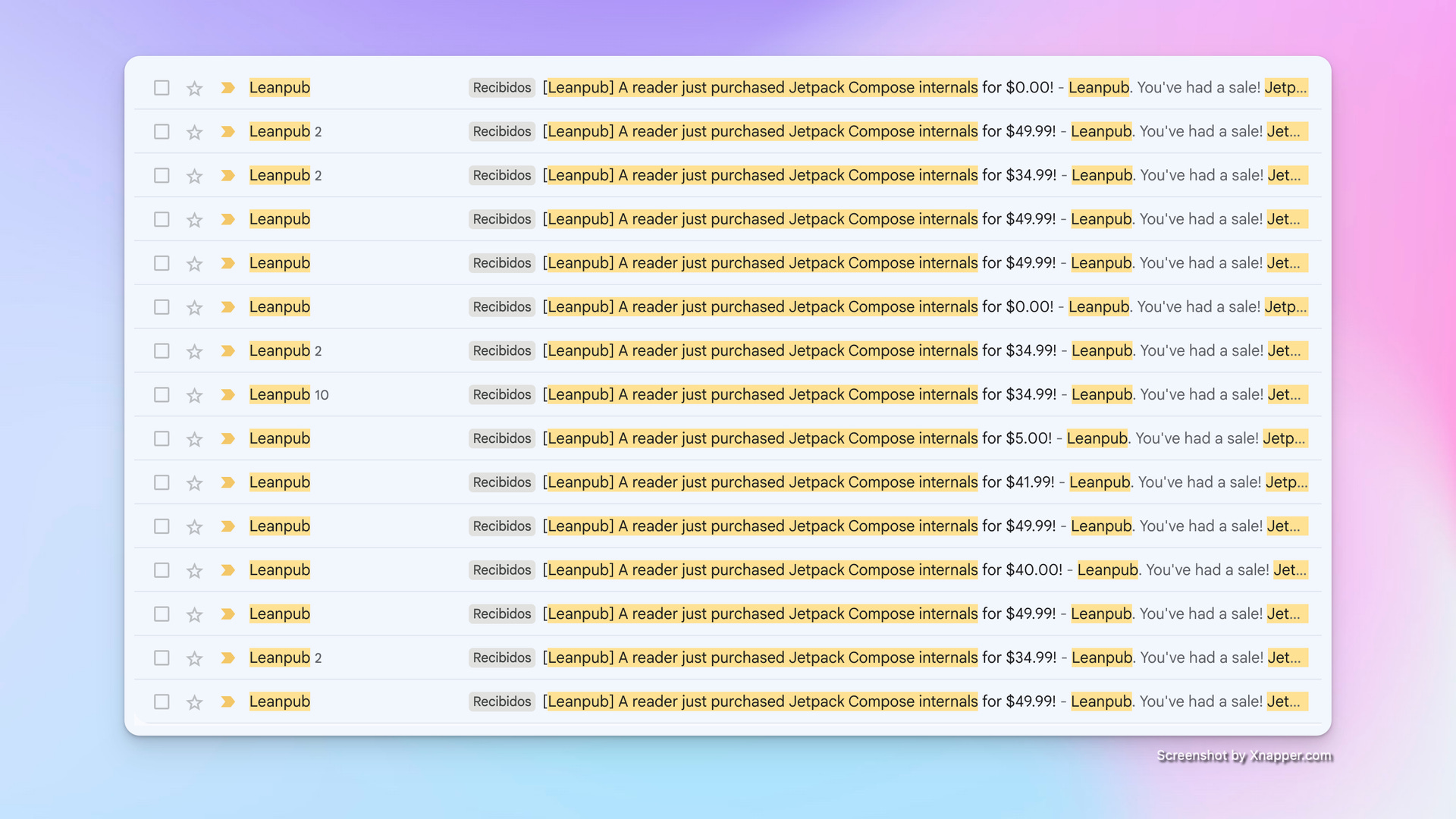Star the $40.00 purchase email
This screenshot has height=819, width=1456.
click(195, 570)
